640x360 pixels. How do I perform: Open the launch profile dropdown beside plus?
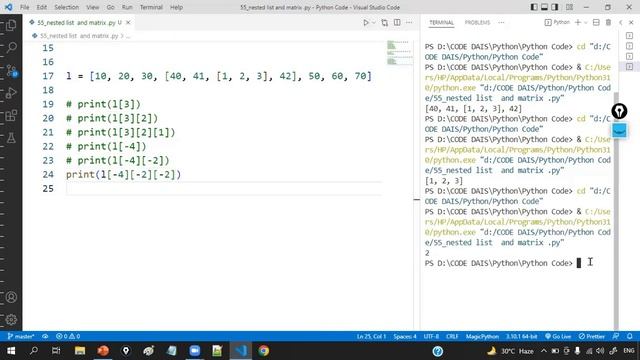coord(586,22)
